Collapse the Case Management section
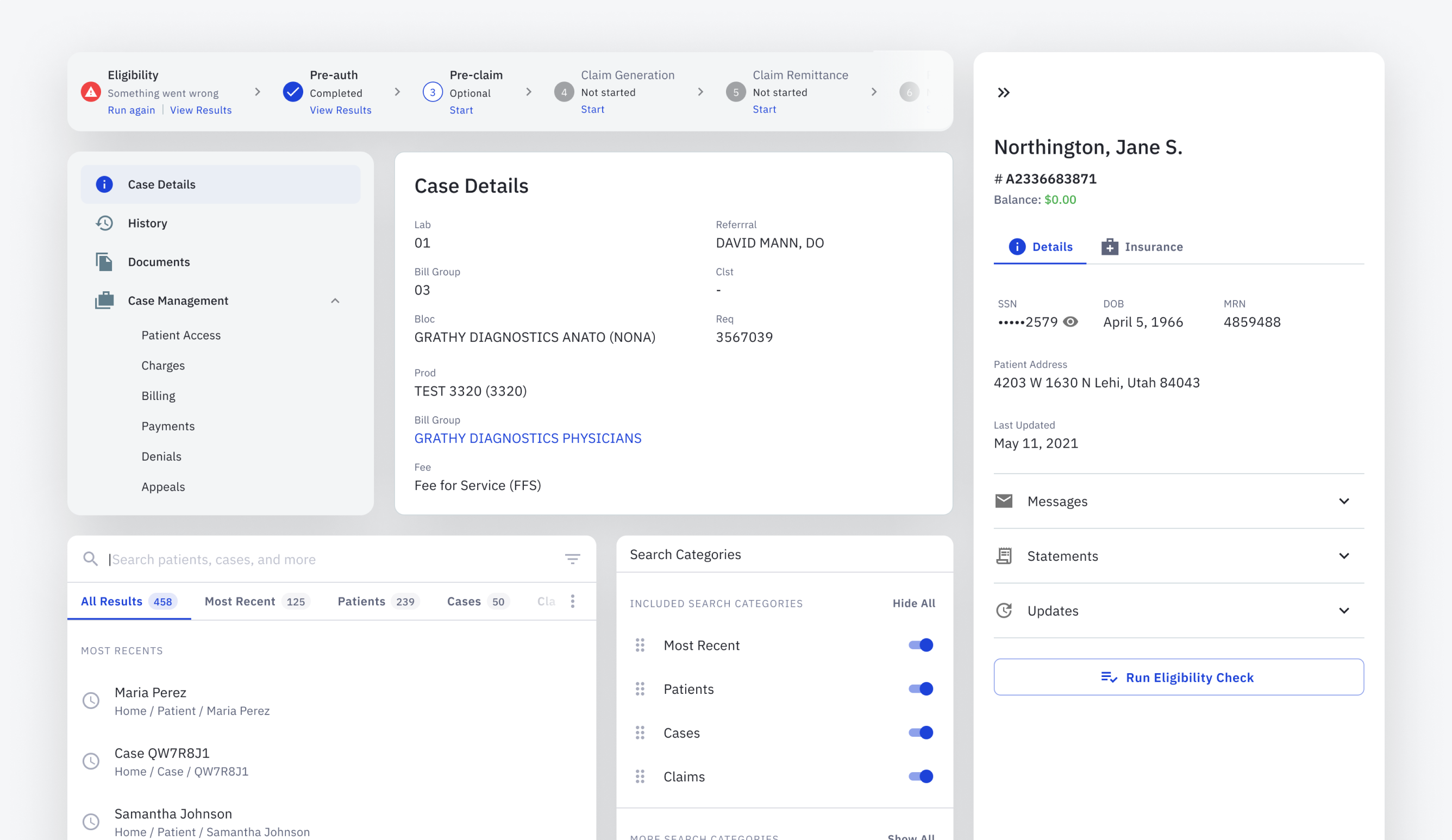This screenshot has height=840, width=1452. (x=335, y=300)
